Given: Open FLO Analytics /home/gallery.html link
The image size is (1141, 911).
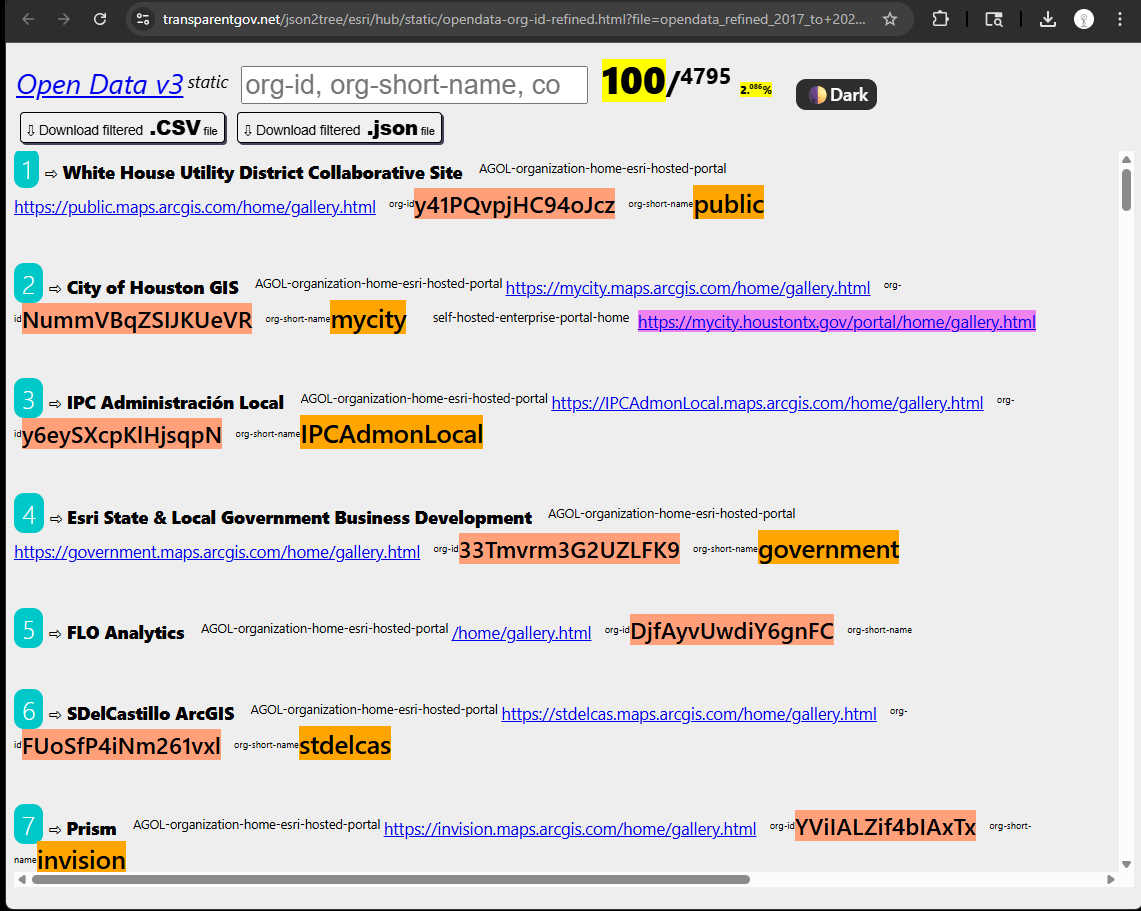Looking at the screenshot, I should click(521, 633).
